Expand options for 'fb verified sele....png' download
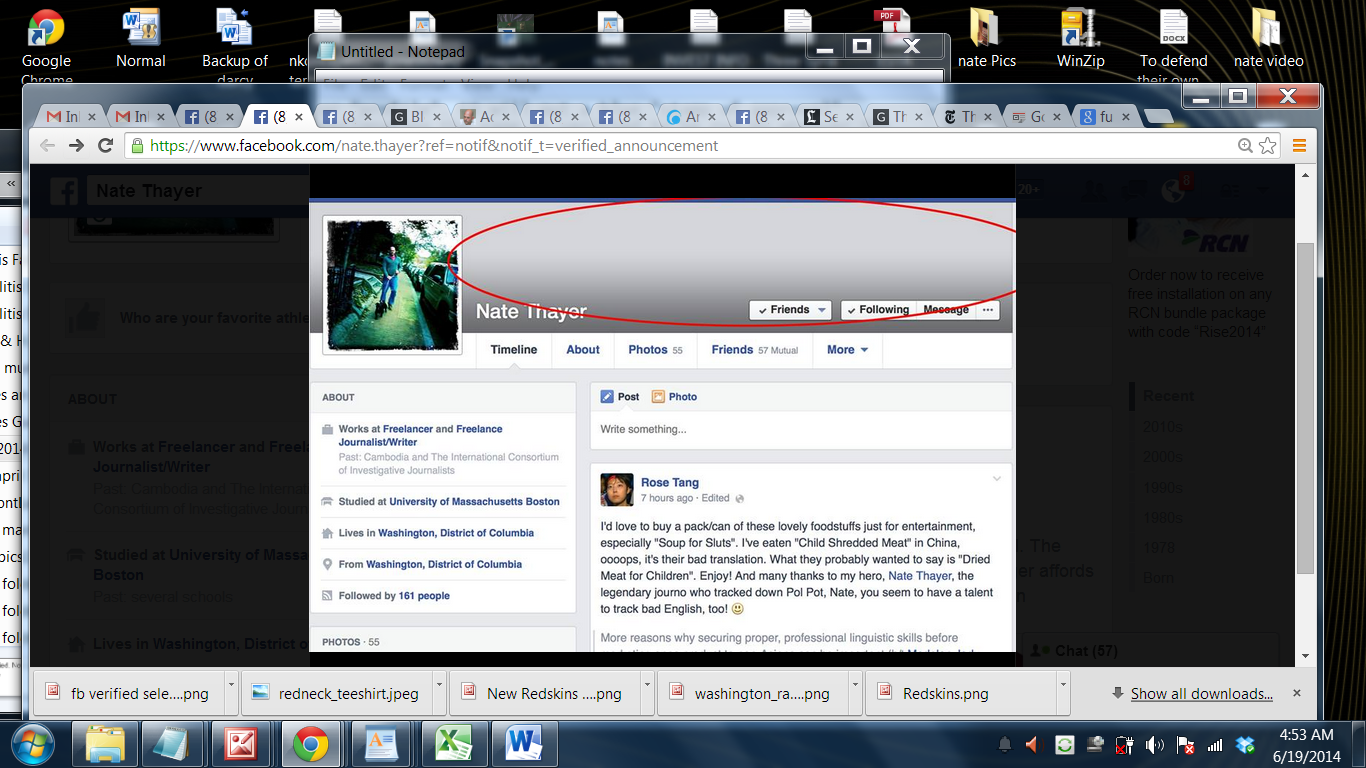This screenshot has height=768, width=1366. (231, 693)
